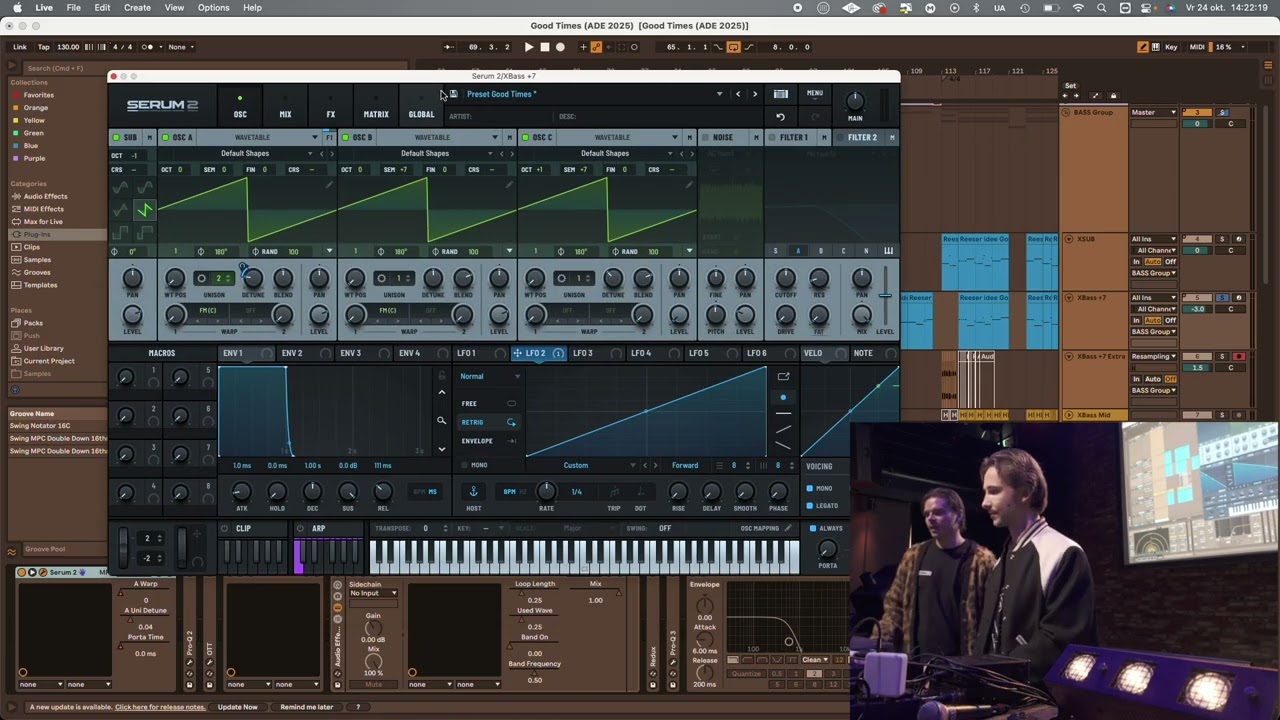The width and height of the screenshot is (1280, 720).
Task: Click the Serum pitch bend wheel
Action: coord(124,546)
